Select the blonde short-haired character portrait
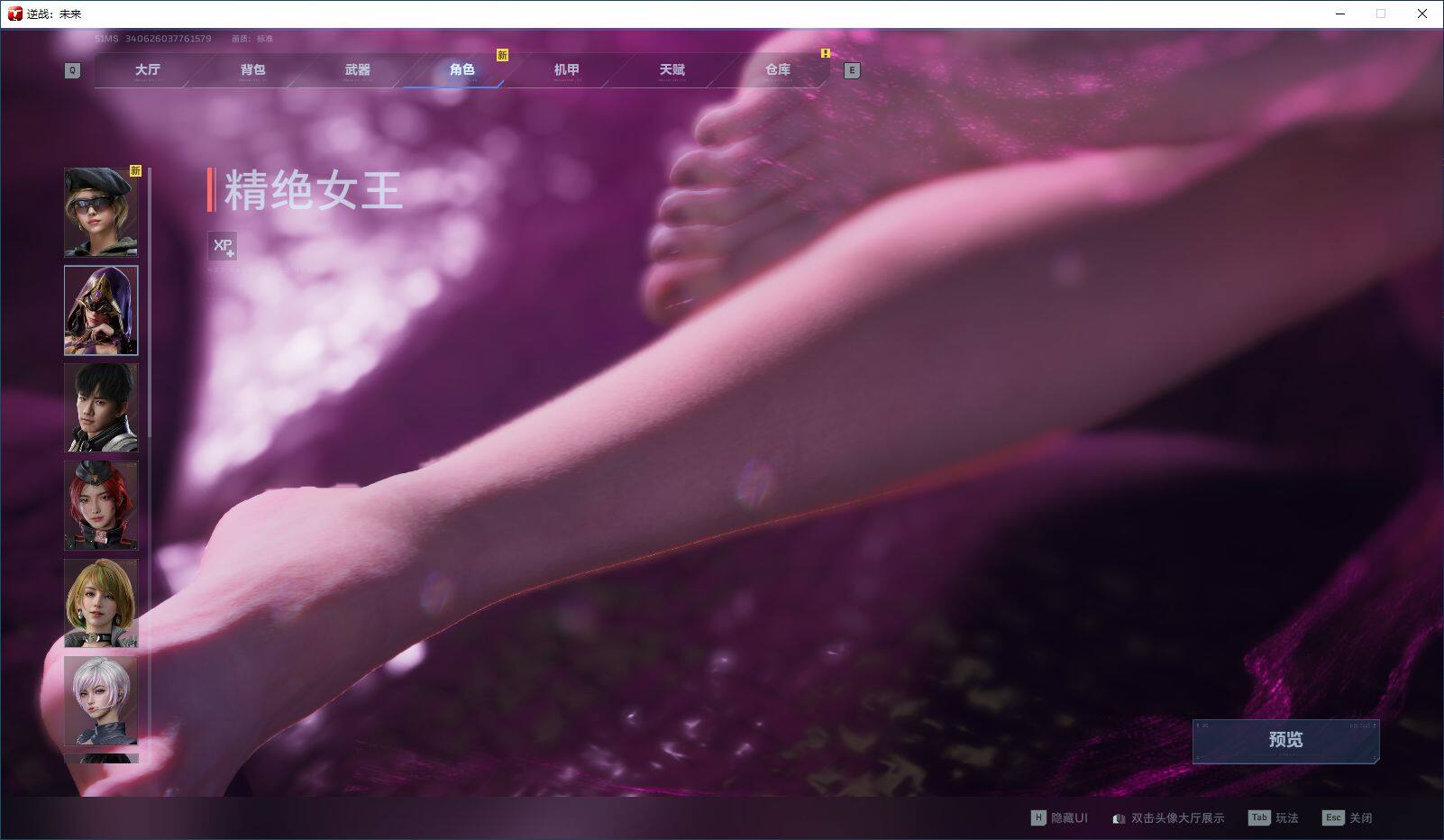Image resolution: width=1444 pixels, height=840 pixels. 101,602
